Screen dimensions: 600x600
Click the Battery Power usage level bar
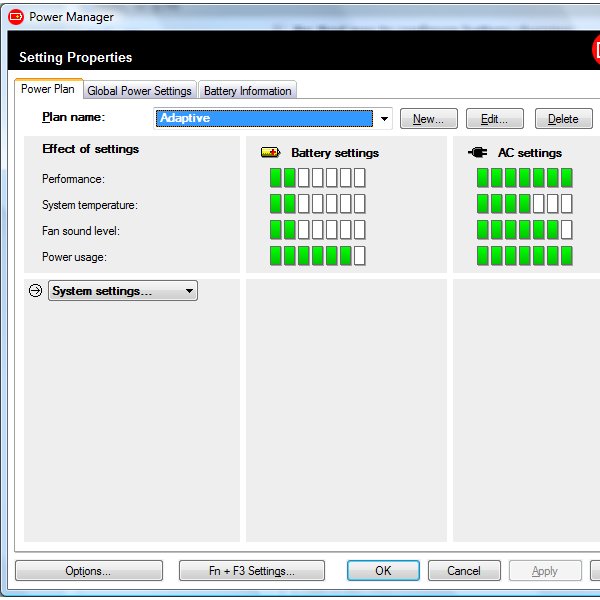(x=318, y=256)
